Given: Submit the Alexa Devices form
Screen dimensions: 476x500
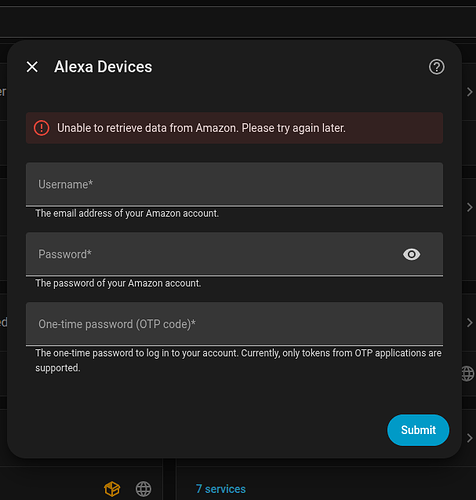Looking at the screenshot, I should pos(418,430).
